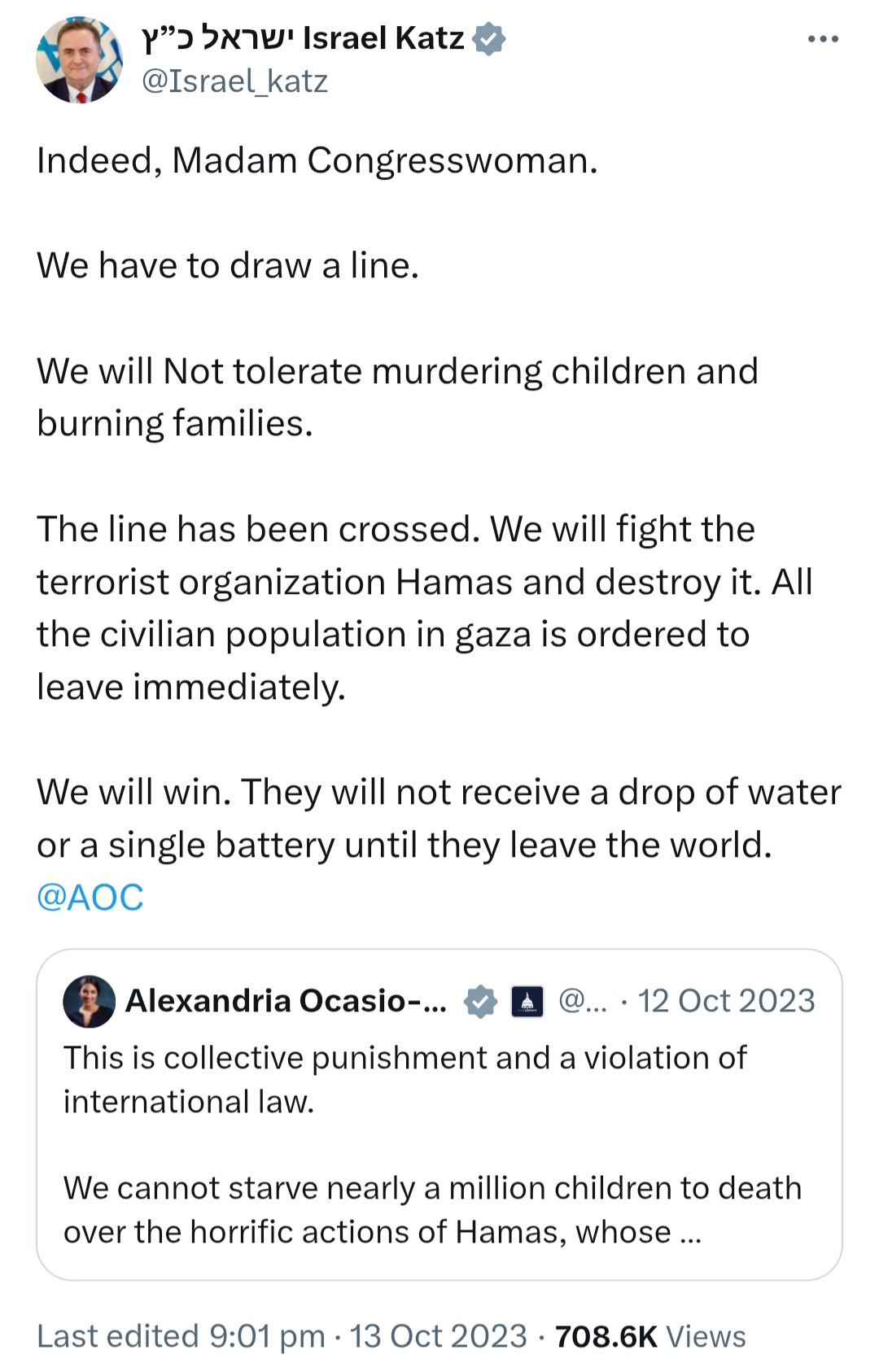Viewport: 879px width, 1372px height.
Task: Click verified badge in the quoted tweet
Action: click(480, 1001)
